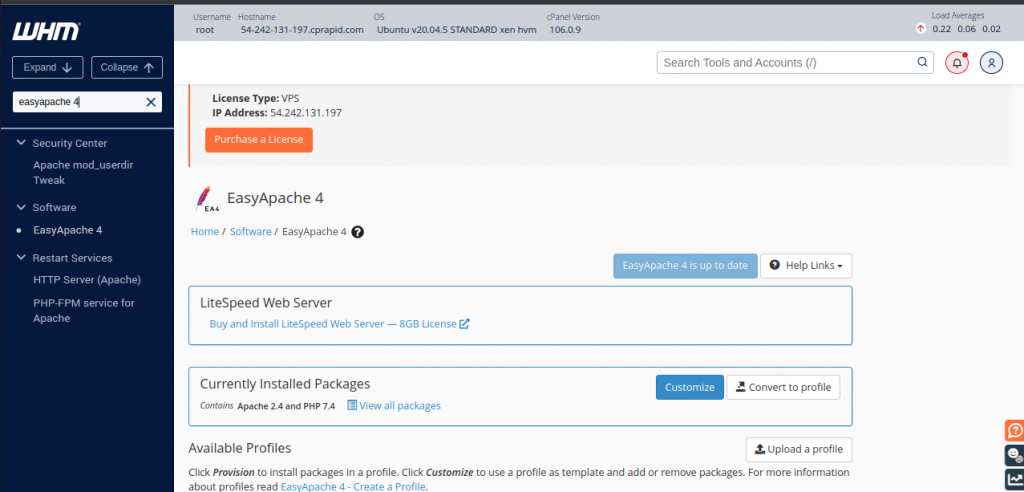Clear the sidebar search with the X icon
This screenshot has width=1024, height=492.
(151, 102)
